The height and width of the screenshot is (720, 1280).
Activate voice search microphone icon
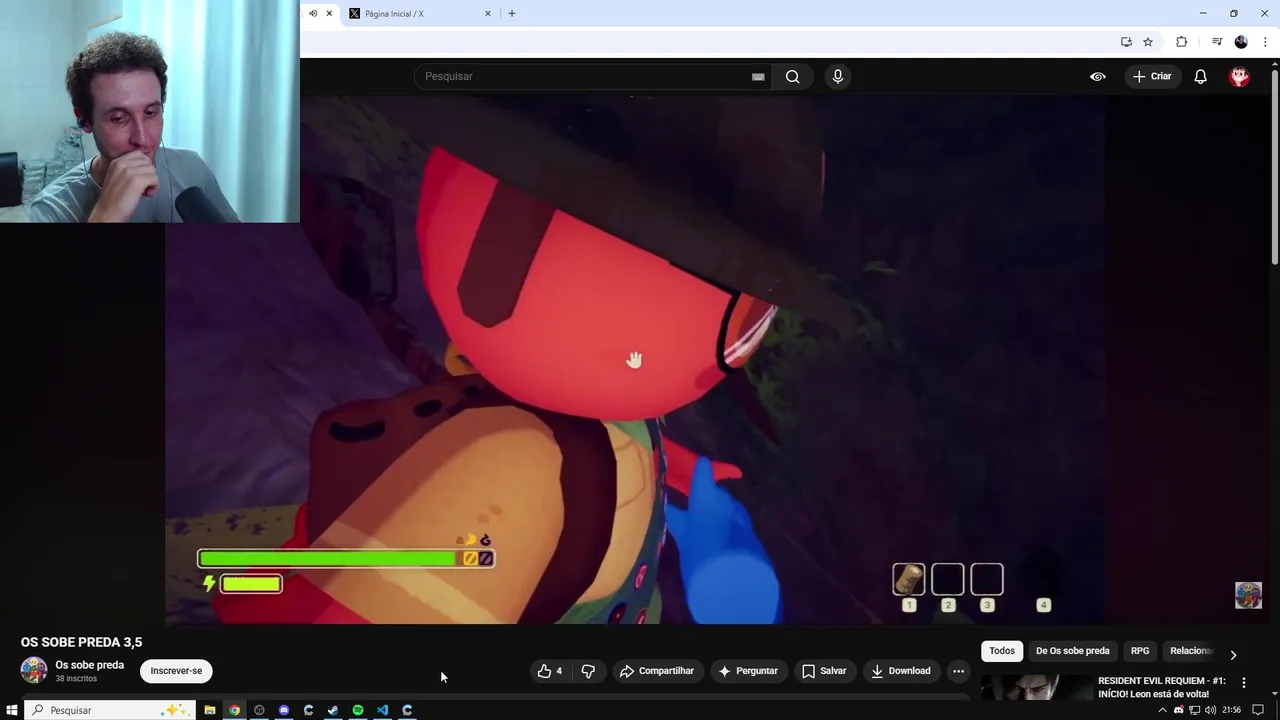click(838, 76)
